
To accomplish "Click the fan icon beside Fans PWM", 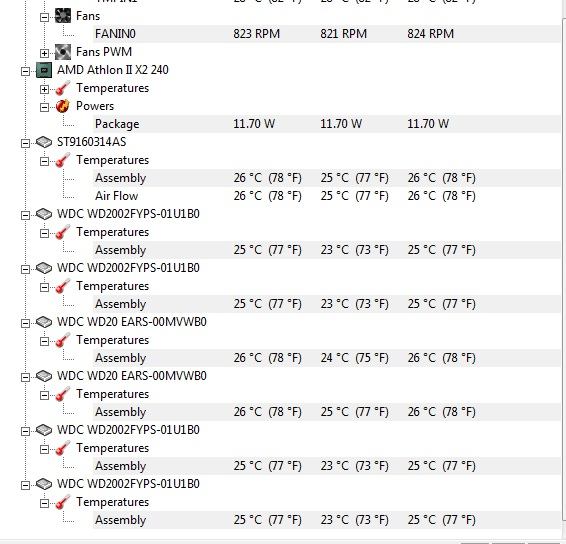I will [x=63, y=52].
